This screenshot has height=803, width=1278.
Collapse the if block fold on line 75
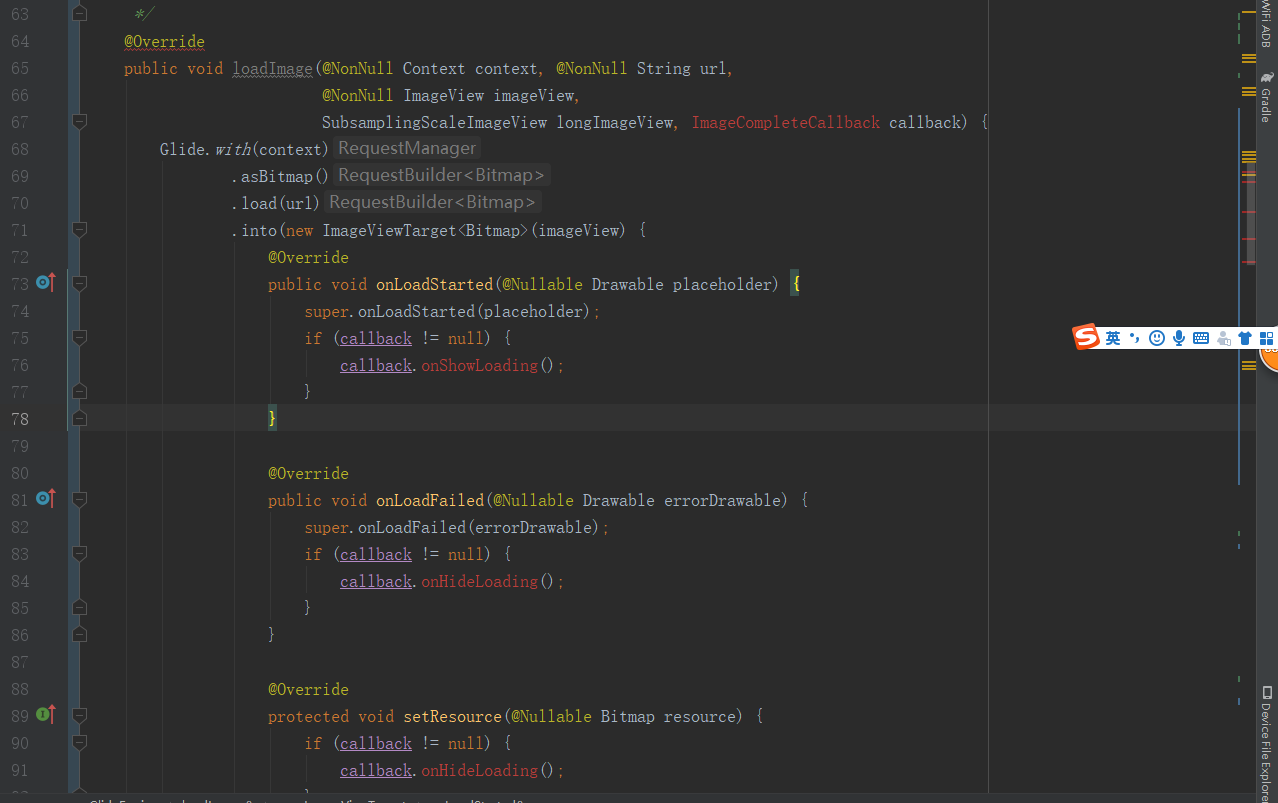[80, 338]
